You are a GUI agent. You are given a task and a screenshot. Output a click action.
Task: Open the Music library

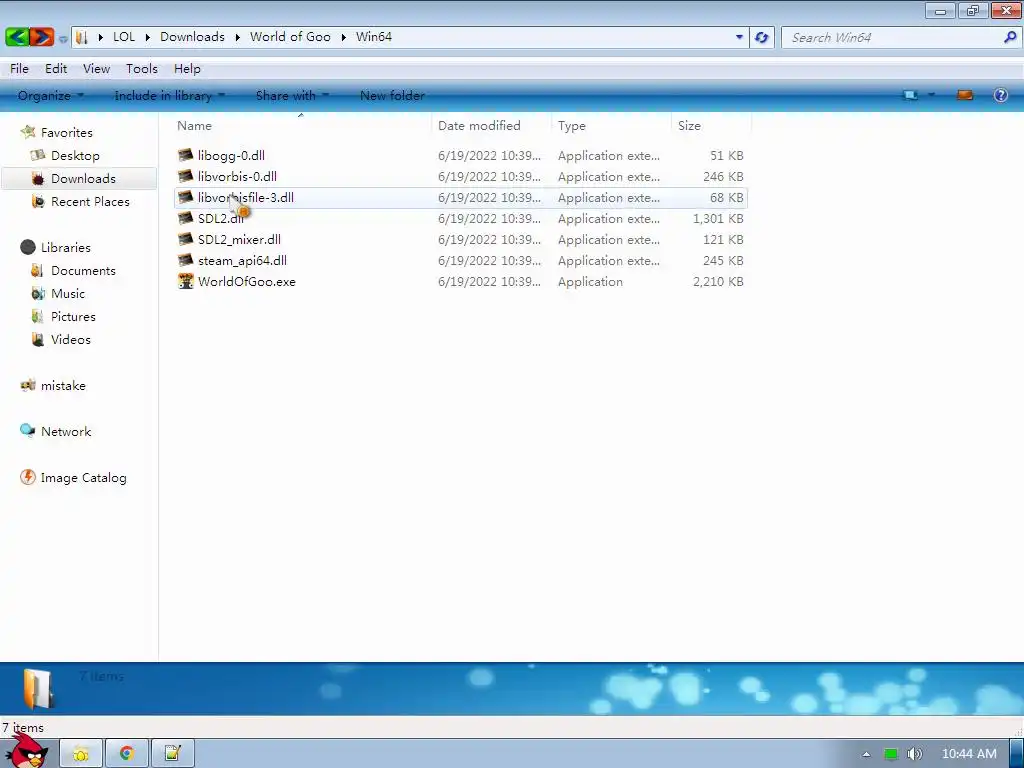pyautogui.click(x=68, y=294)
